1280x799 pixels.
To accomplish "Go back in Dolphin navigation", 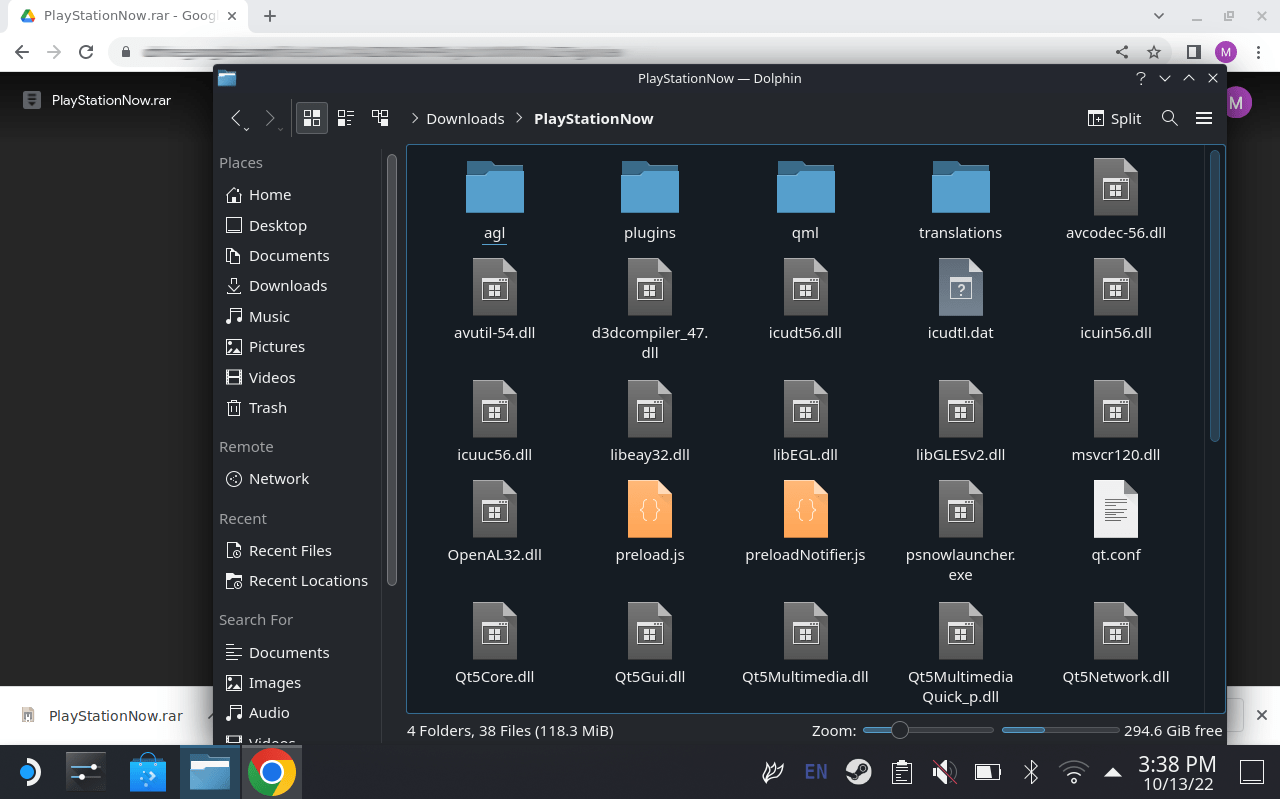I will [237, 118].
